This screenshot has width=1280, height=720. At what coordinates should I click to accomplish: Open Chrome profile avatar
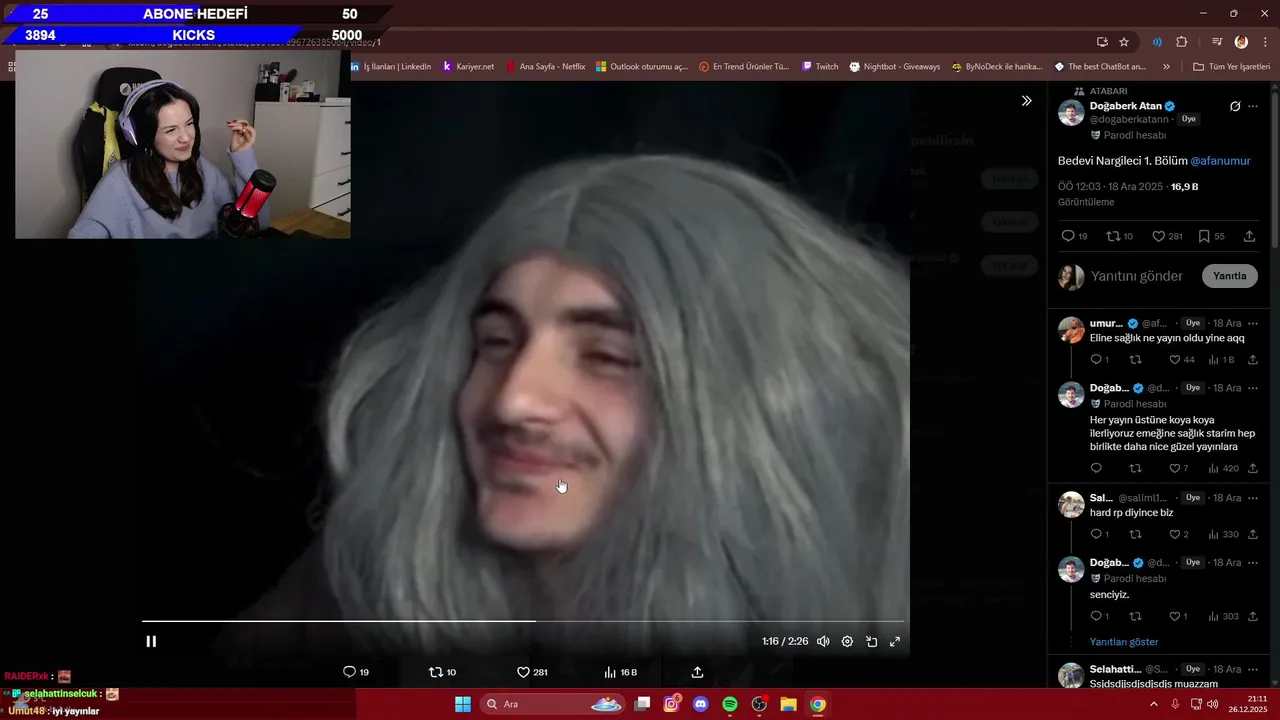[1241, 42]
